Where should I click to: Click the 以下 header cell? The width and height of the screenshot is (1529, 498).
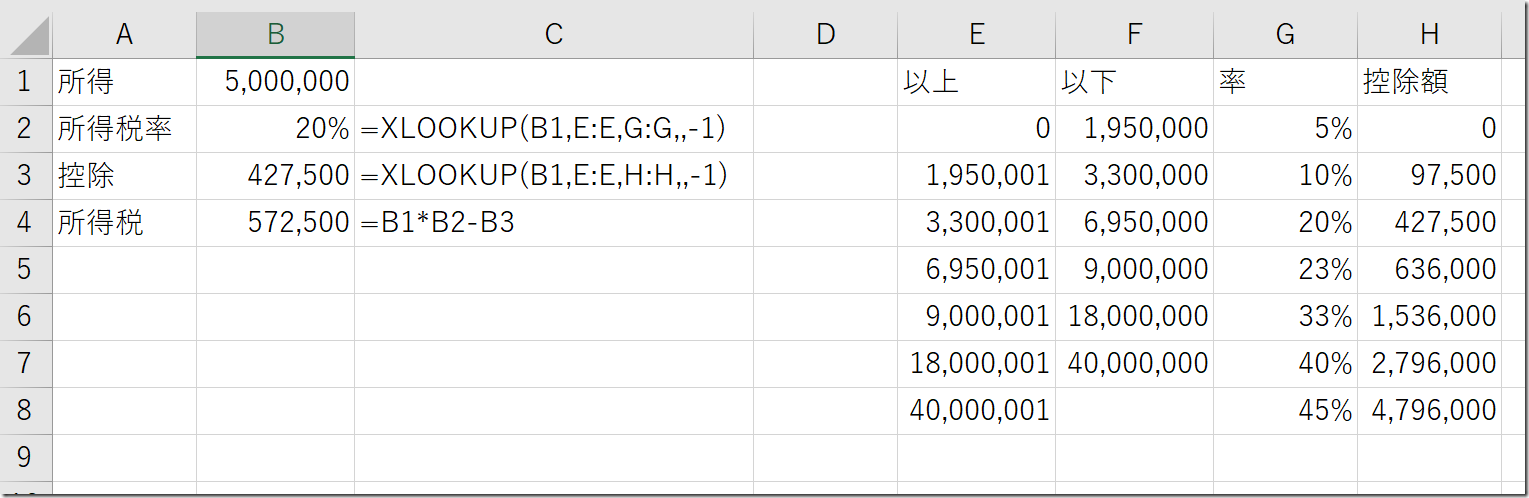point(1134,82)
